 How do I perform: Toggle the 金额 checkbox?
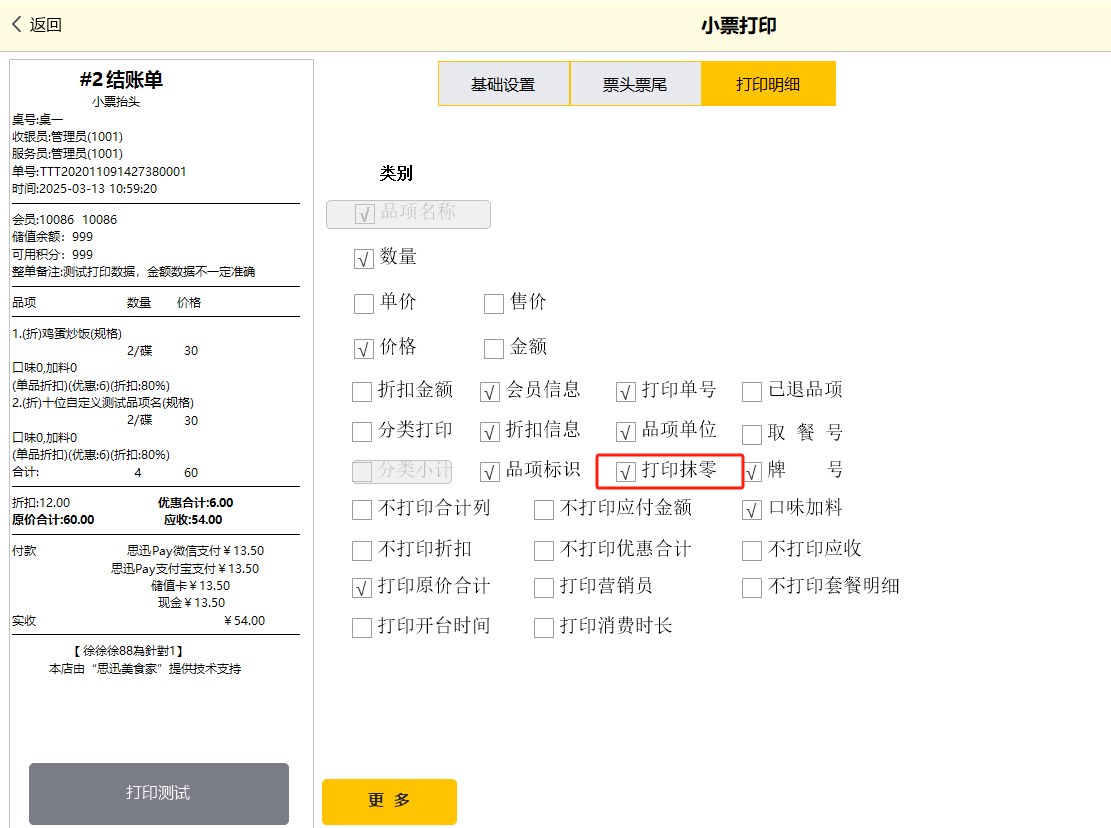pyautogui.click(x=494, y=349)
